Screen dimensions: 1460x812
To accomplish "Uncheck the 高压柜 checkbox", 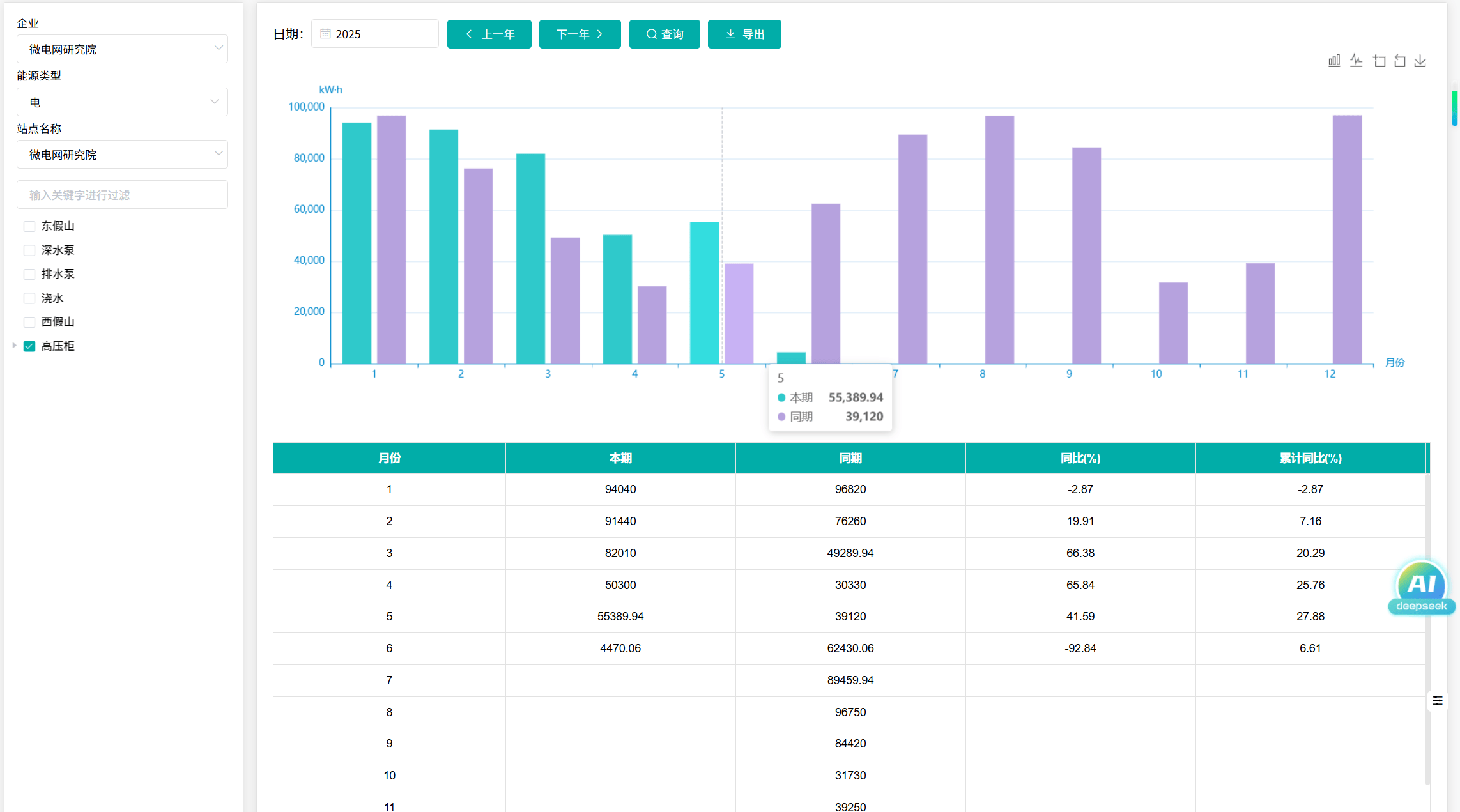I will [29, 346].
